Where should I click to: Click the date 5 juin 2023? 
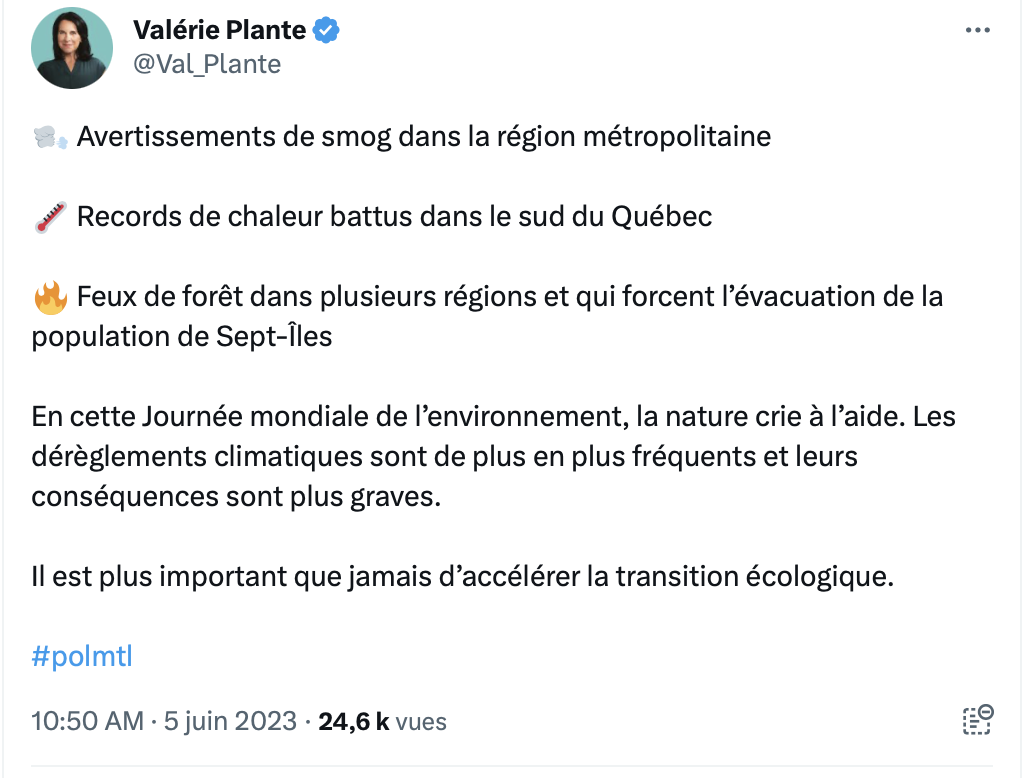point(230,721)
